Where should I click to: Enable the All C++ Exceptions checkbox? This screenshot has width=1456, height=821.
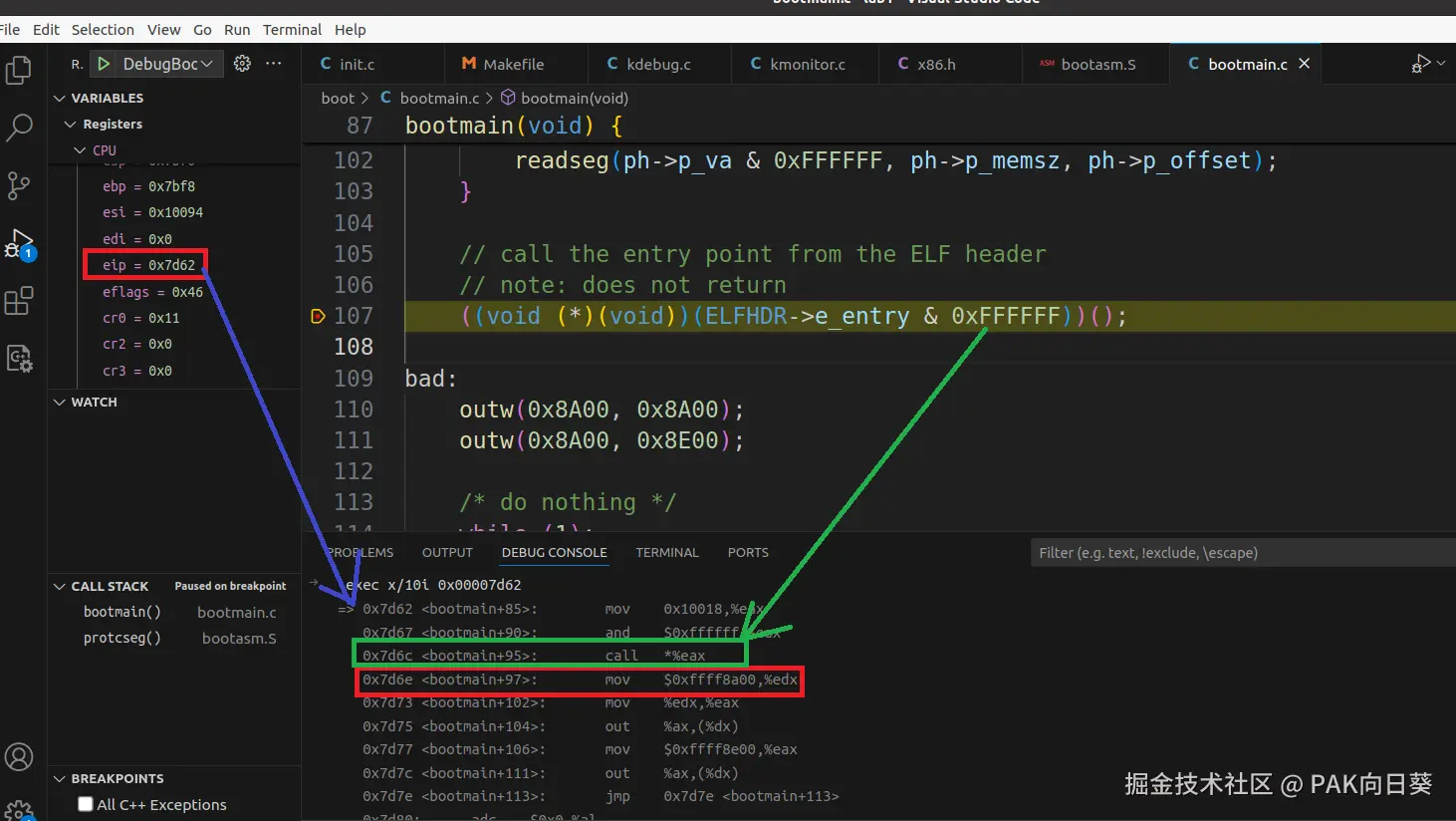pos(86,804)
